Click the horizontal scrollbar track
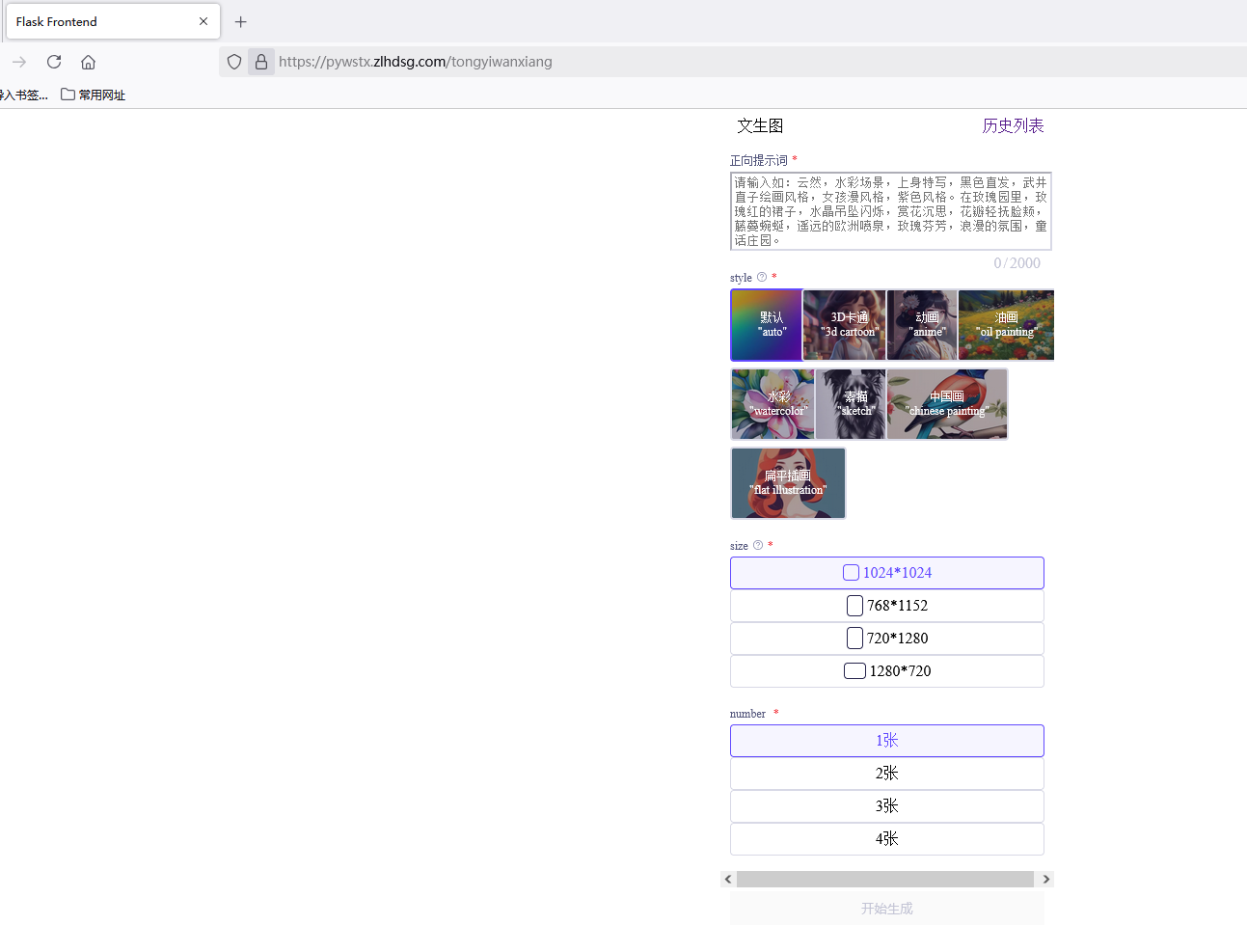 click(x=885, y=879)
